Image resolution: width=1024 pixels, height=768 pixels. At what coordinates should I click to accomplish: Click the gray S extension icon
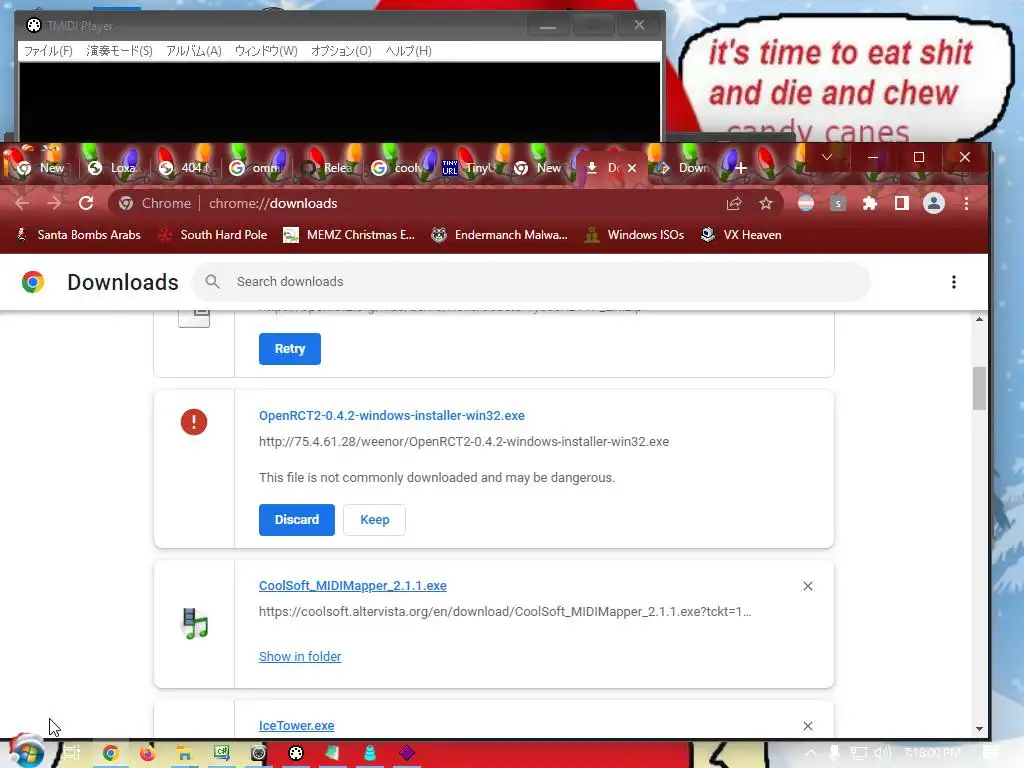838,204
